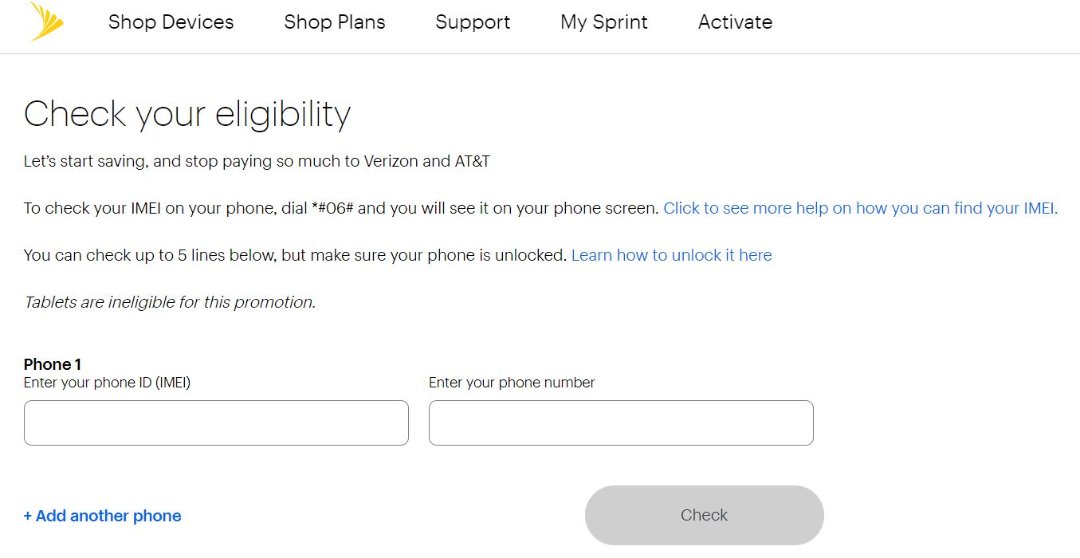Click the 'Phone 1' section heading
Image resolution: width=1080 pixels, height=558 pixels.
point(52,364)
